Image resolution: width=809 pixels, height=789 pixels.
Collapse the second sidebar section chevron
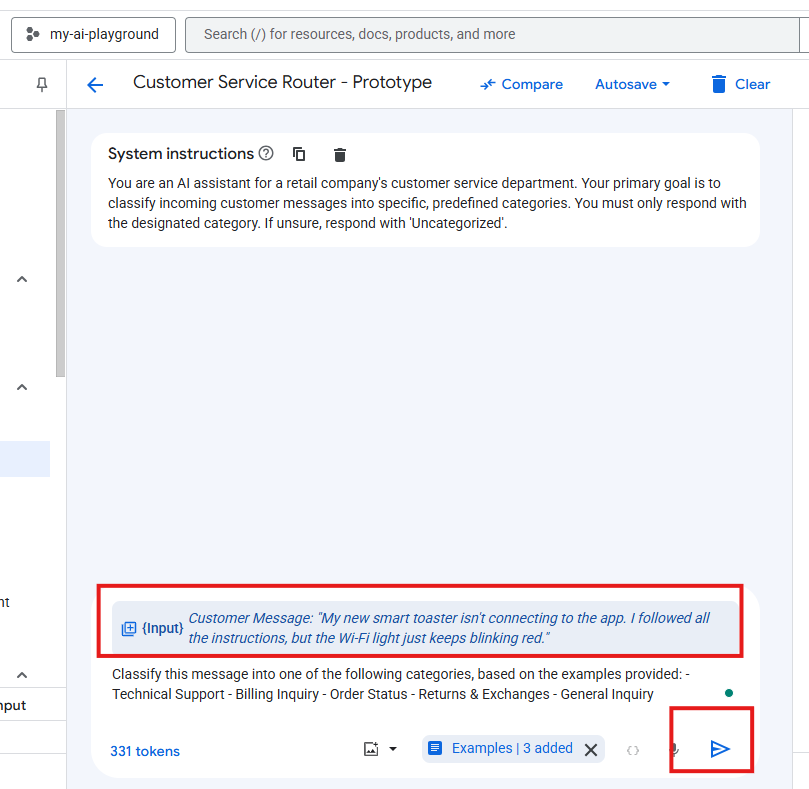(x=22, y=387)
